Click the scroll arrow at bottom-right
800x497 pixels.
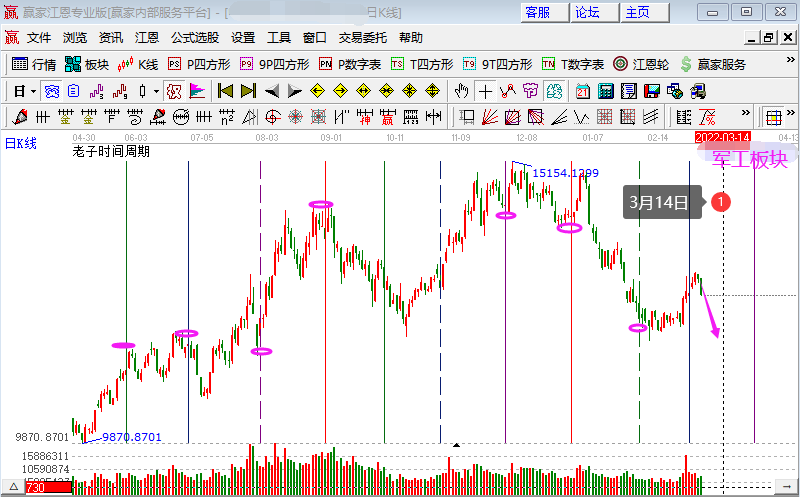coord(786,487)
